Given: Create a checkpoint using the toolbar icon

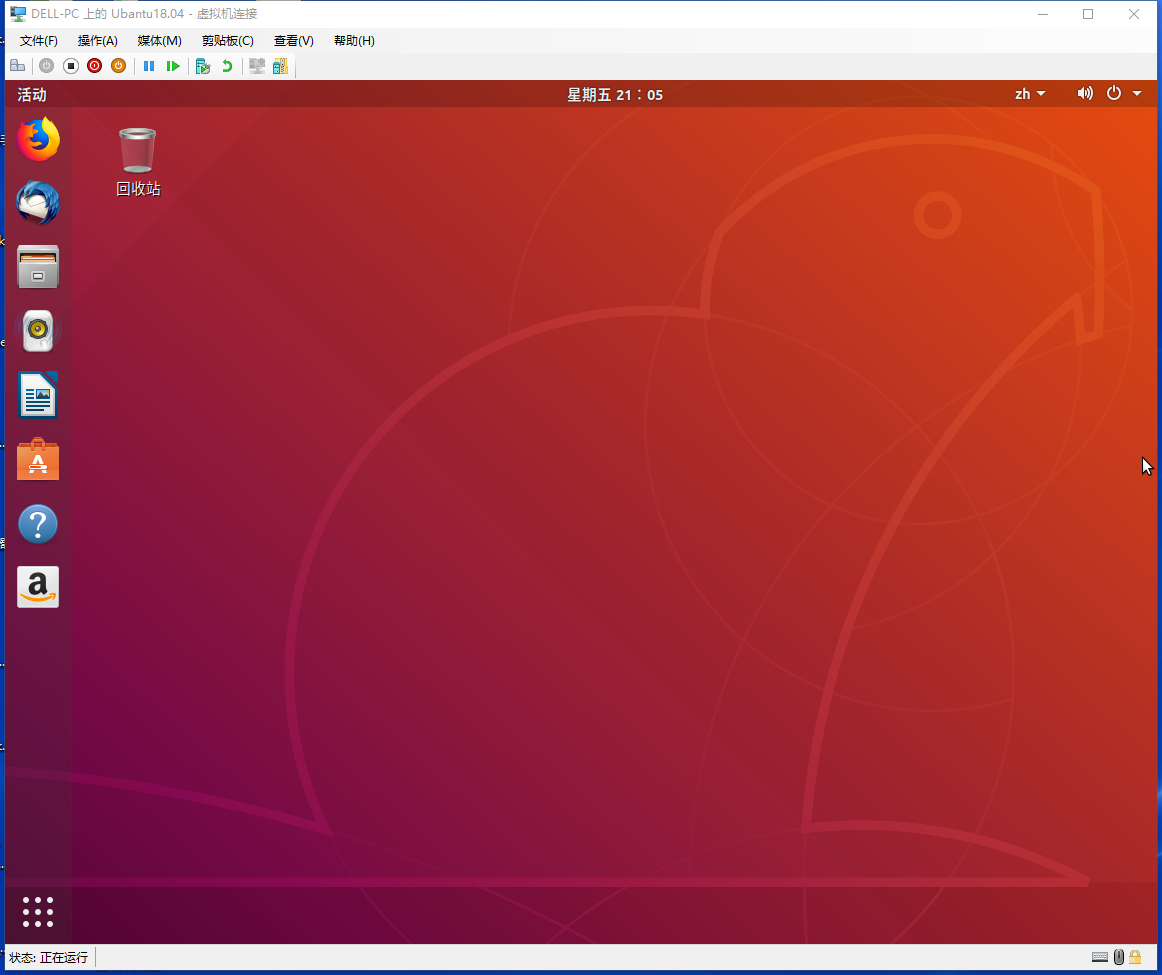Looking at the screenshot, I should tap(203, 66).
